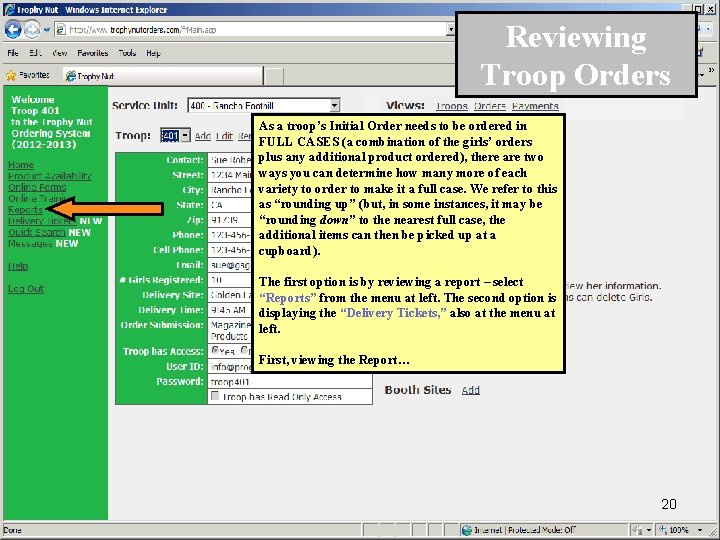
Task: Click the browser Back arrow button
Action: [13, 30]
